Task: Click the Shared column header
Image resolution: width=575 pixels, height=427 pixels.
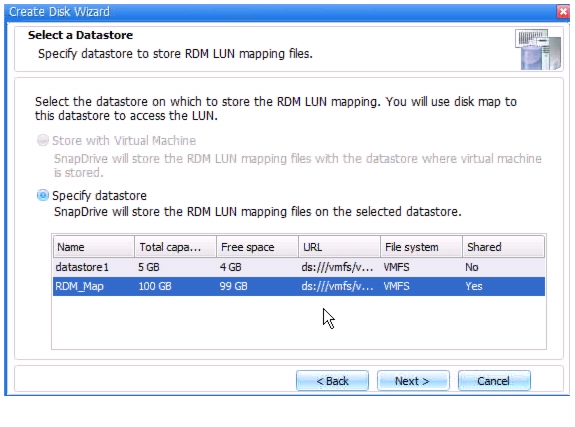Action: tap(503, 247)
